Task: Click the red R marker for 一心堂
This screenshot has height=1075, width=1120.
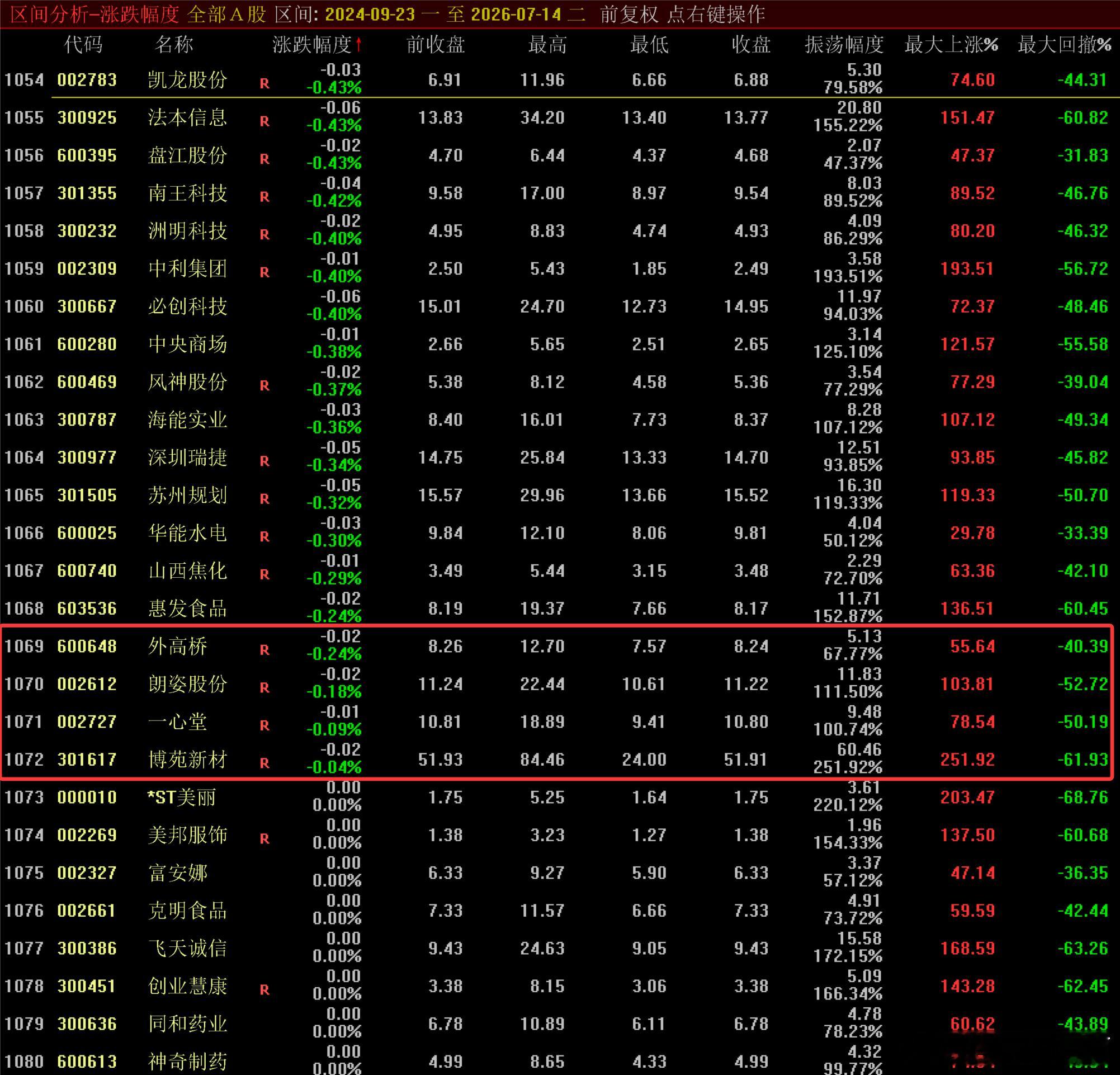Action: pos(264,725)
